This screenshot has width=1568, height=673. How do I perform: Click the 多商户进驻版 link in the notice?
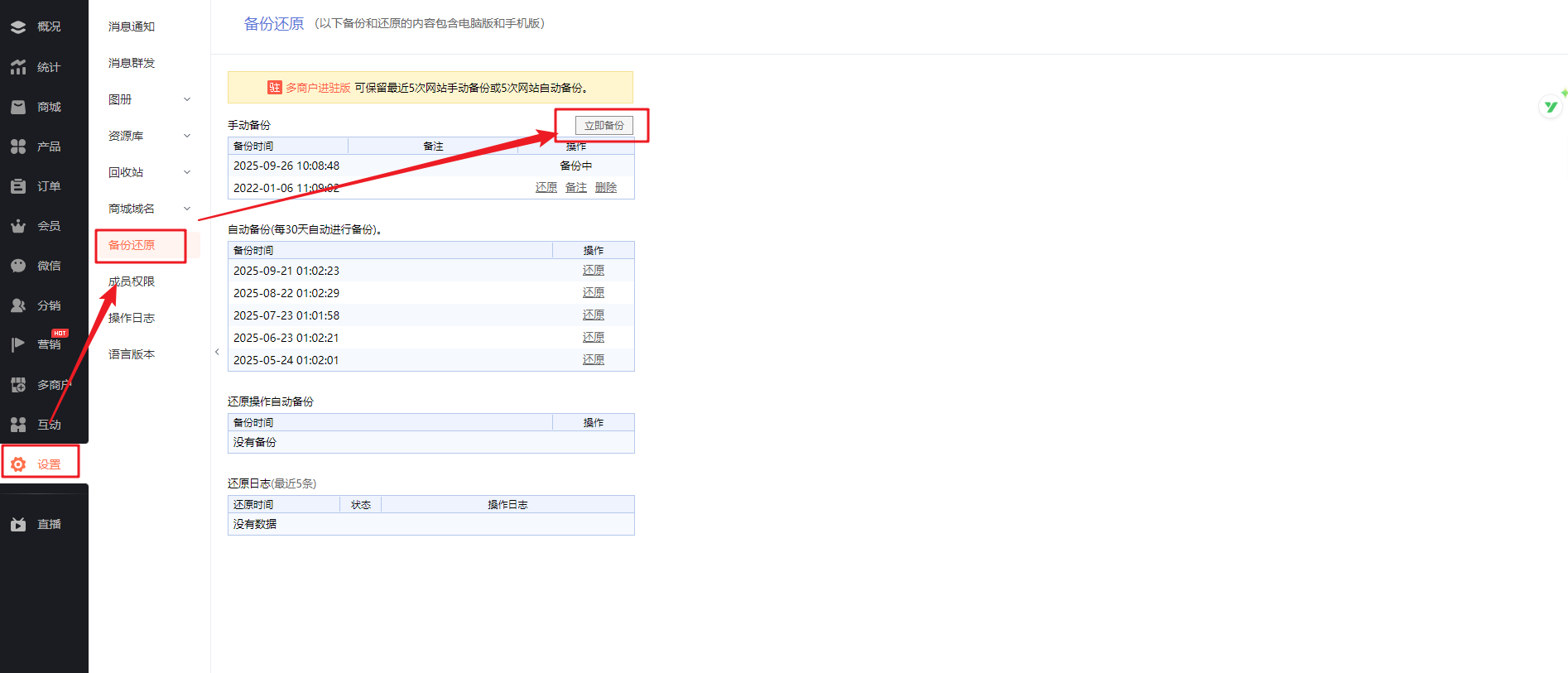[x=318, y=88]
